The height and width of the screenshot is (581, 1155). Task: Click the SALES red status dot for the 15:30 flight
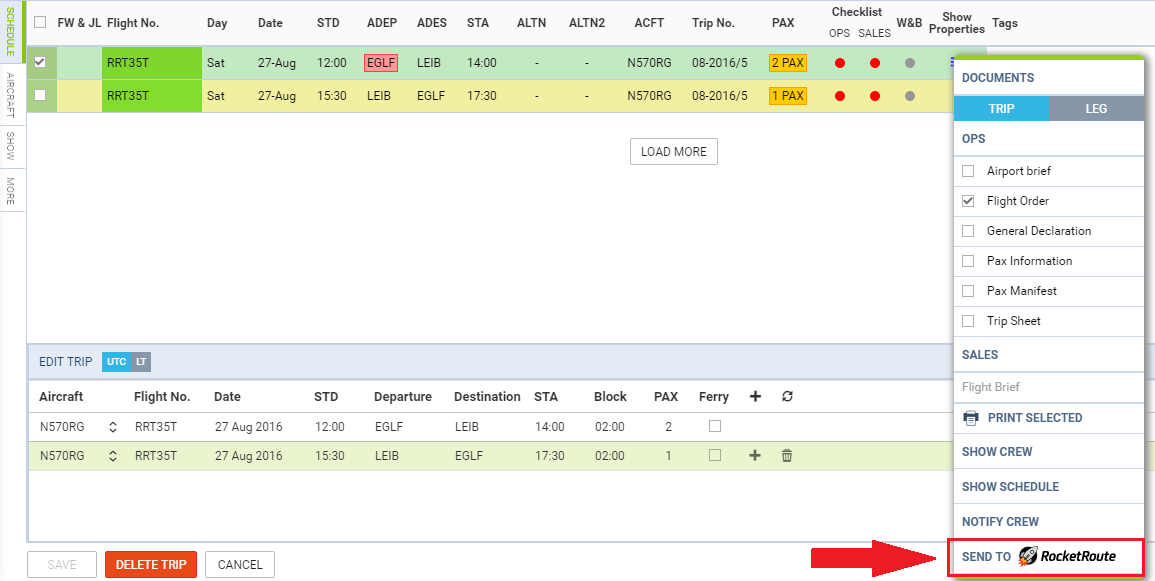(x=875, y=96)
